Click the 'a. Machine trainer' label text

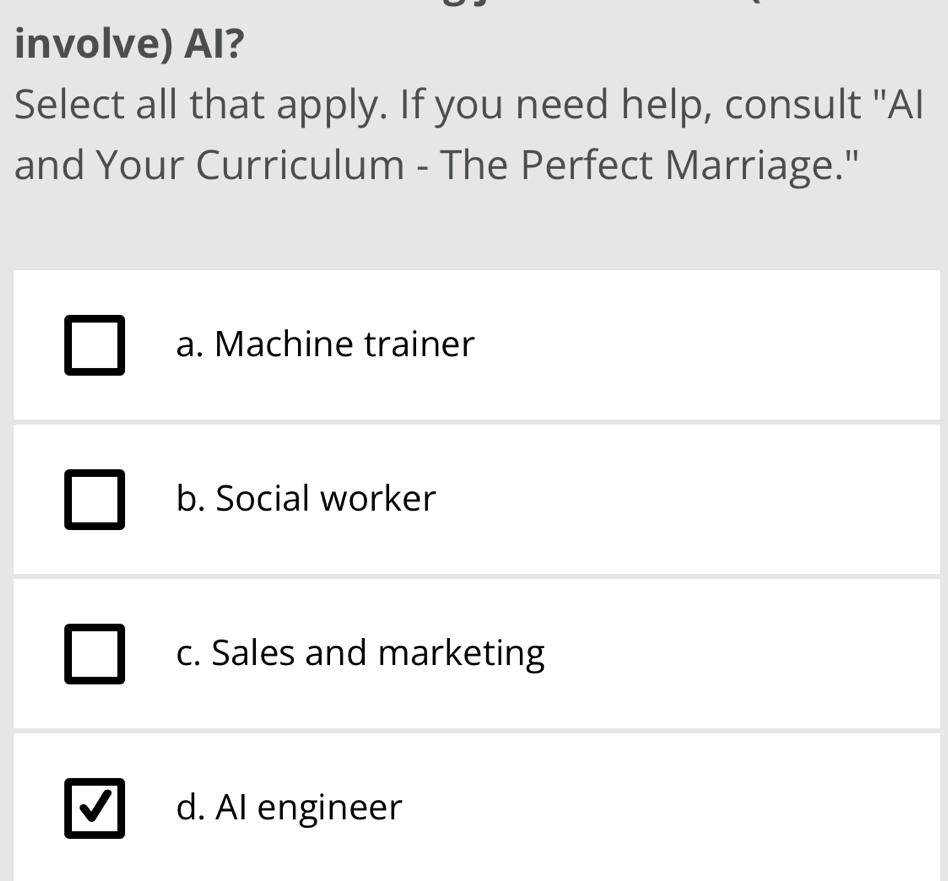click(325, 345)
